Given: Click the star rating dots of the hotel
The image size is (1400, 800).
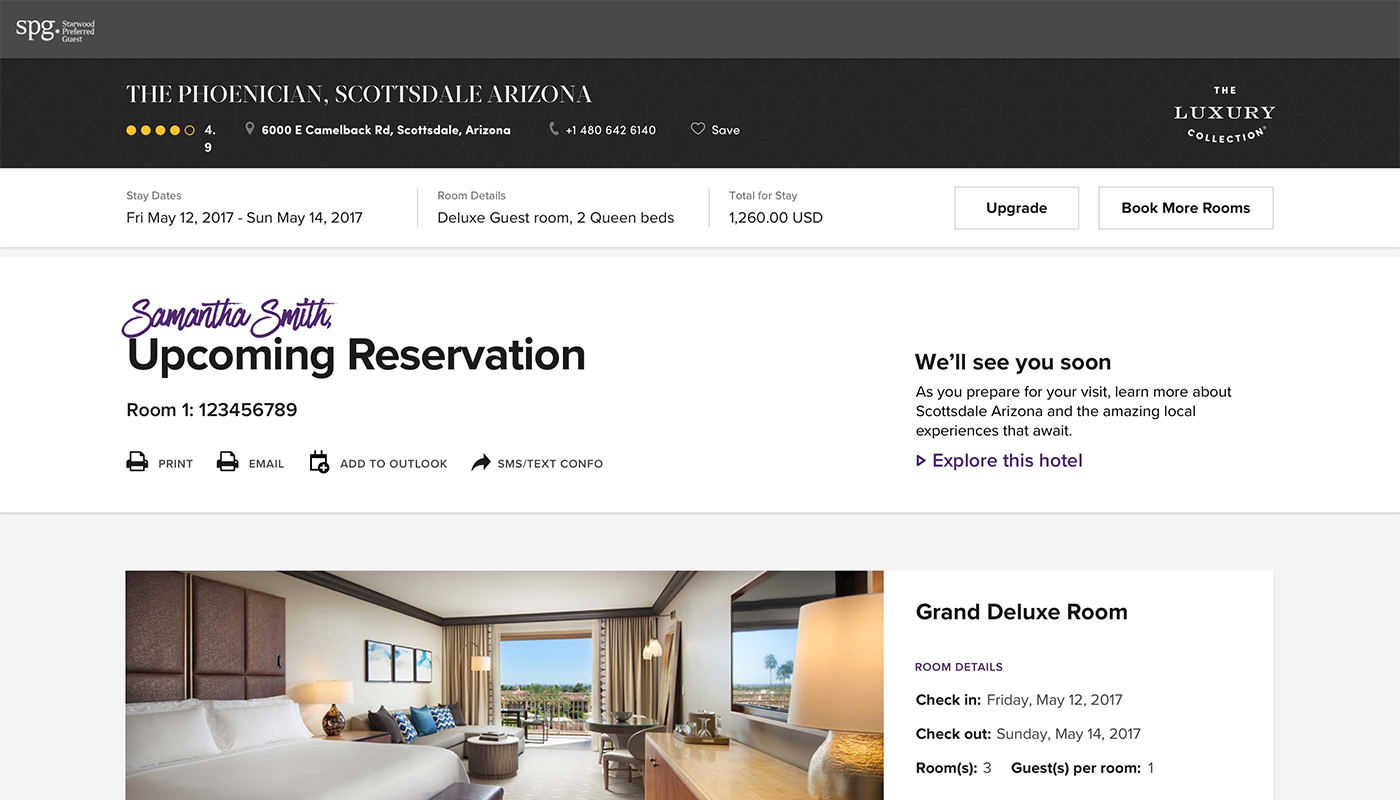Looking at the screenshot, I should 160,130.
